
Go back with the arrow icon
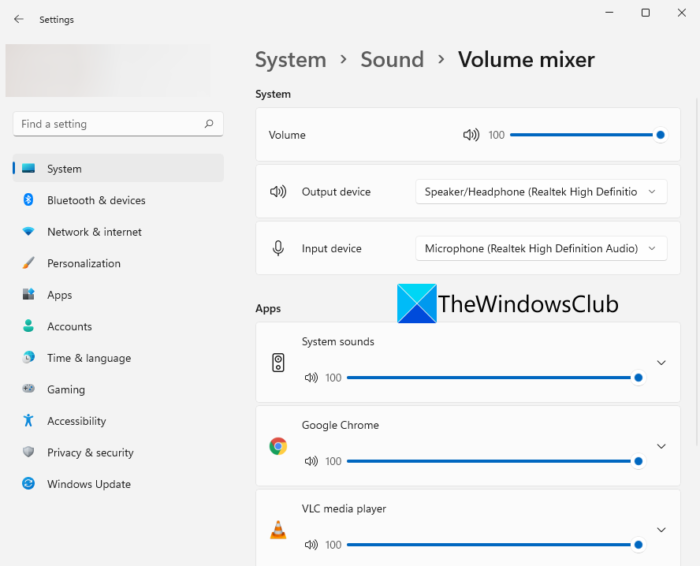(18, 19)
